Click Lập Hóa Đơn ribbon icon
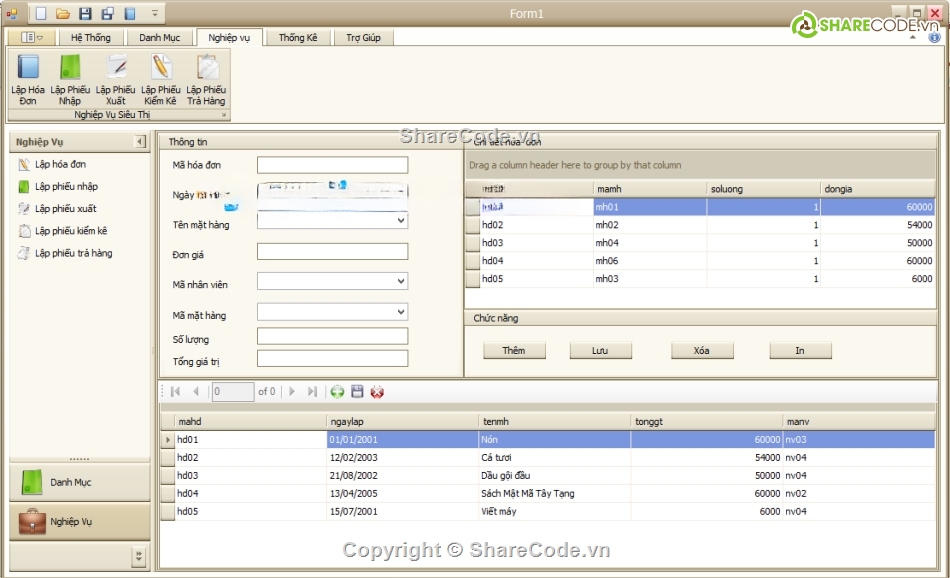950x578 pixels. [x=28, y=79]
